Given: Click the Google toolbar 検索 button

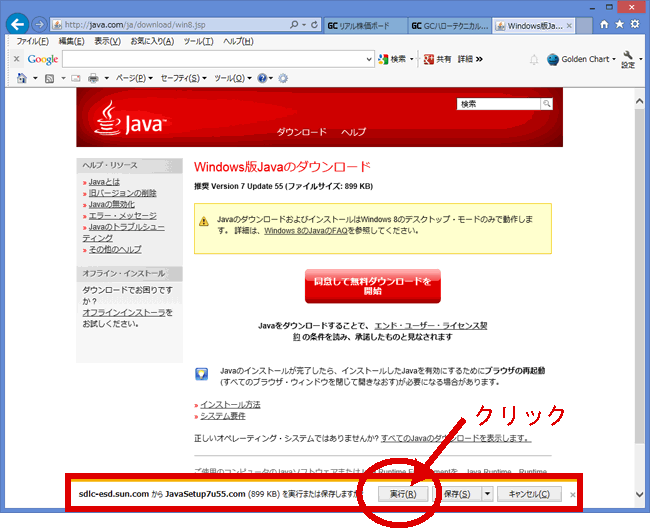Looking at the screenshot, I should pos(392,59).
